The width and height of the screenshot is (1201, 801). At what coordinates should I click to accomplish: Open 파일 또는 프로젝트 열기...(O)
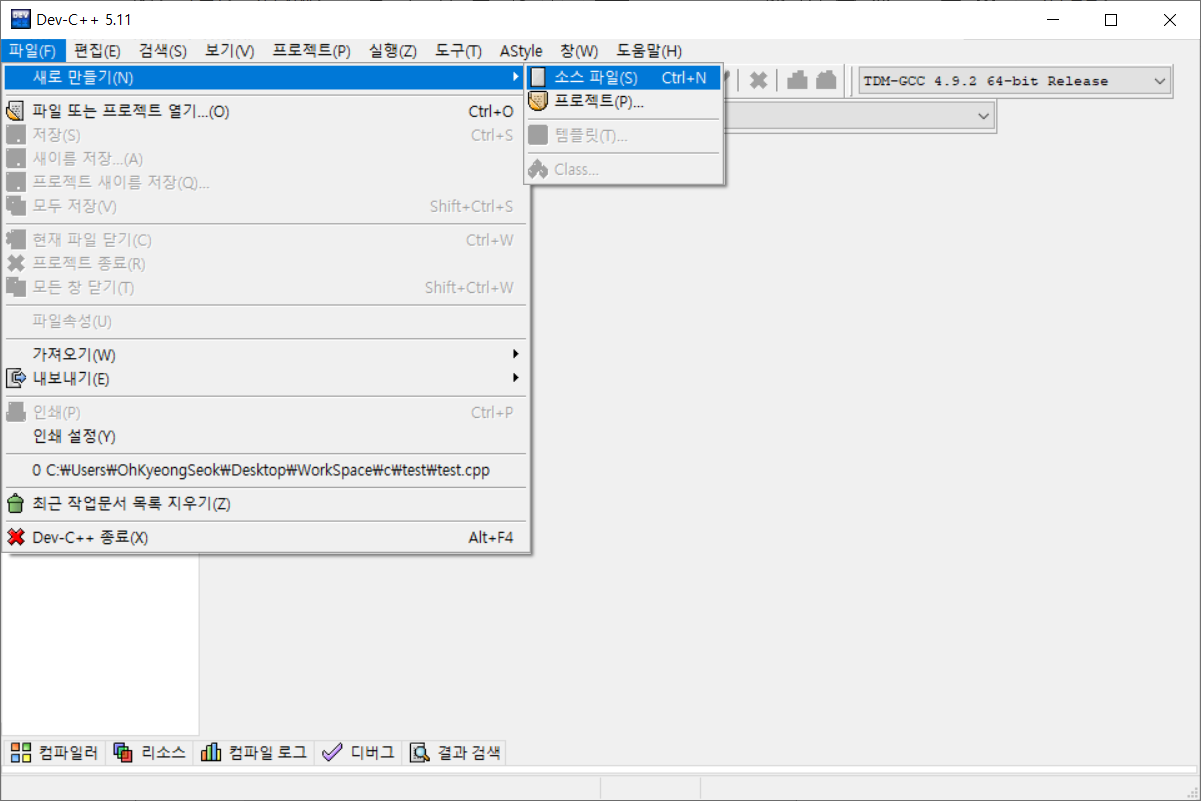(266, 111)
